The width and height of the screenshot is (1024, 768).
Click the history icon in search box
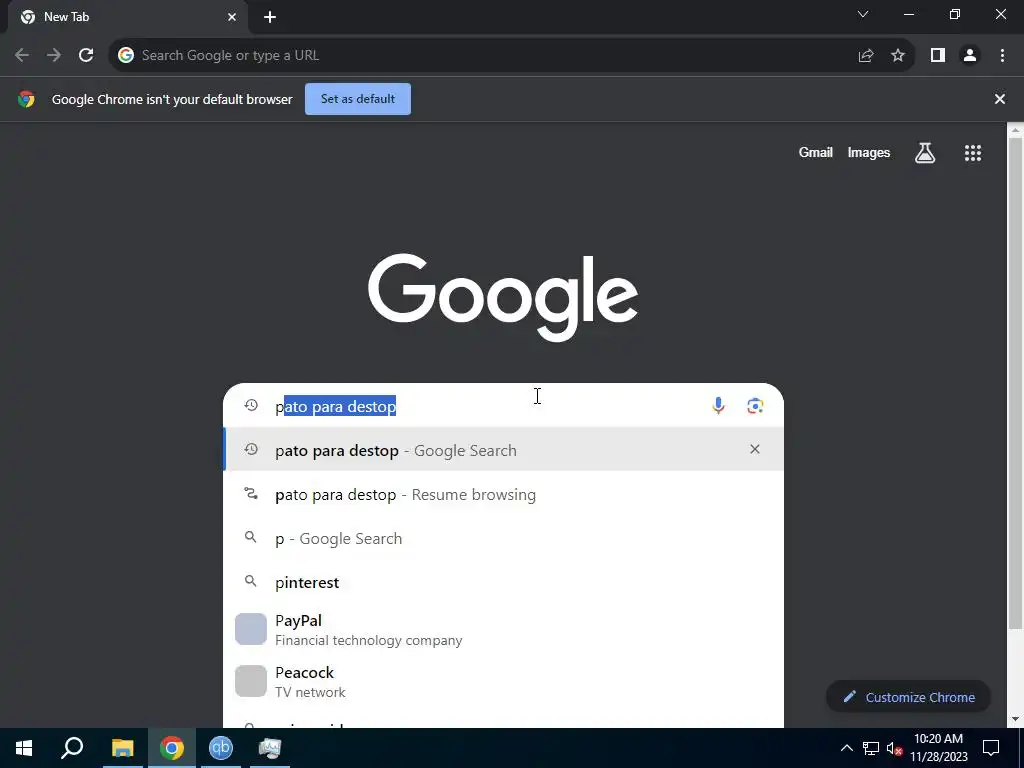(x=251, y=406)
